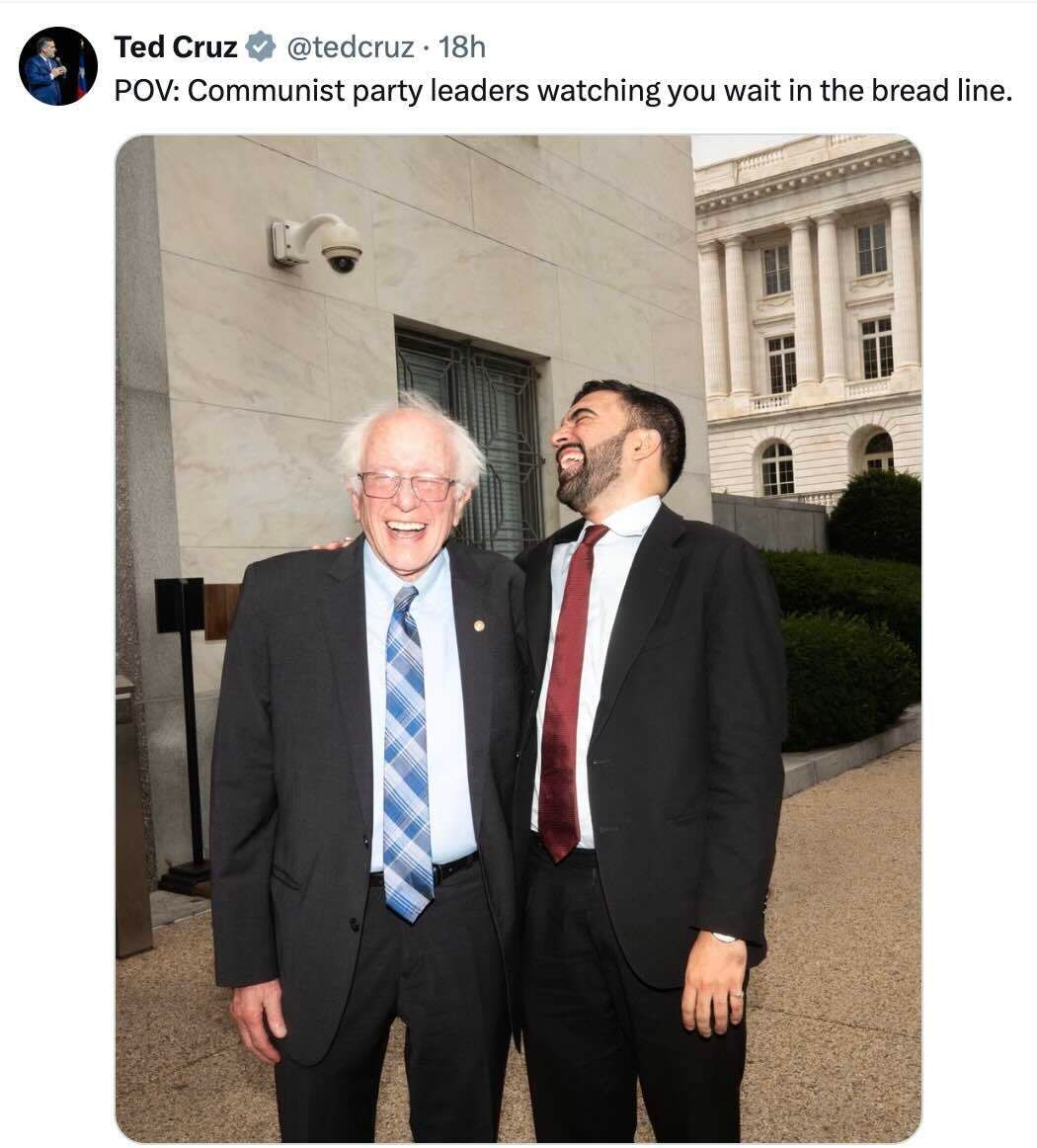Screen dimensions: 1037x1148
Task: Visit the @tedcruz handle link
Action: point(350,46)
